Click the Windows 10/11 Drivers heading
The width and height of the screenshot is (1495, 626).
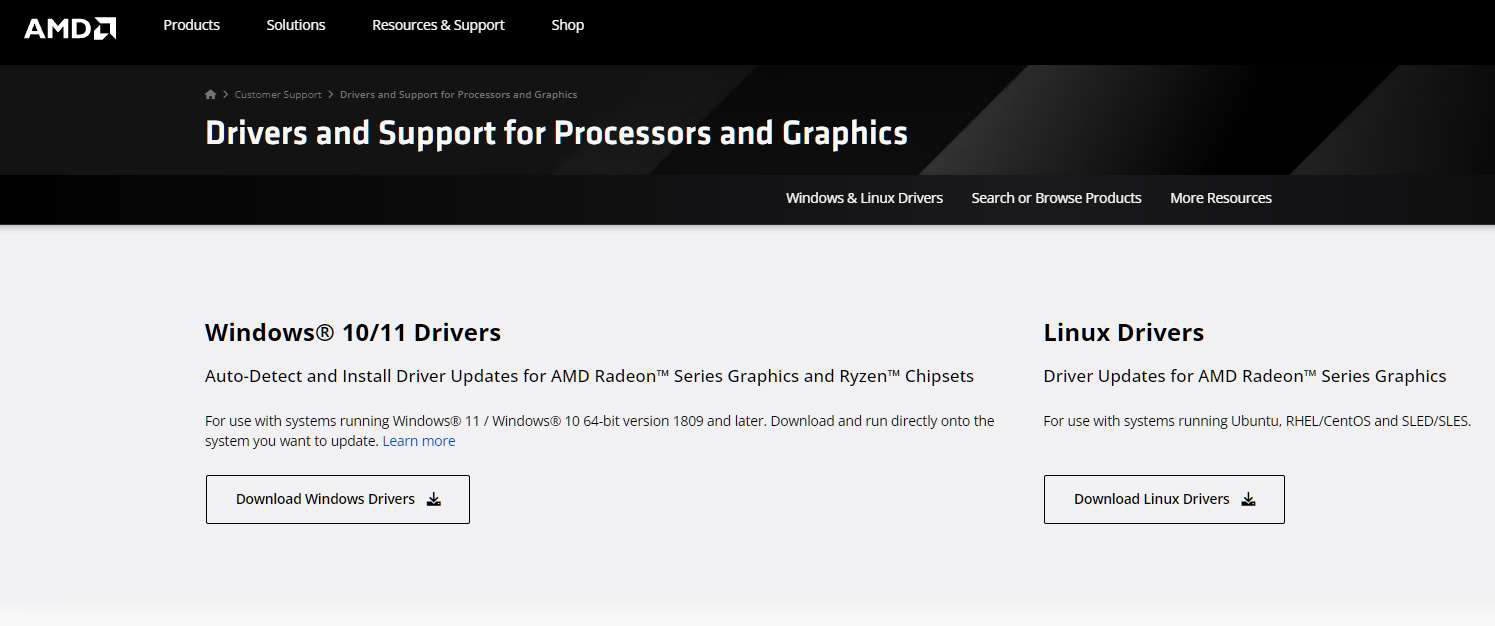(352, 332)
